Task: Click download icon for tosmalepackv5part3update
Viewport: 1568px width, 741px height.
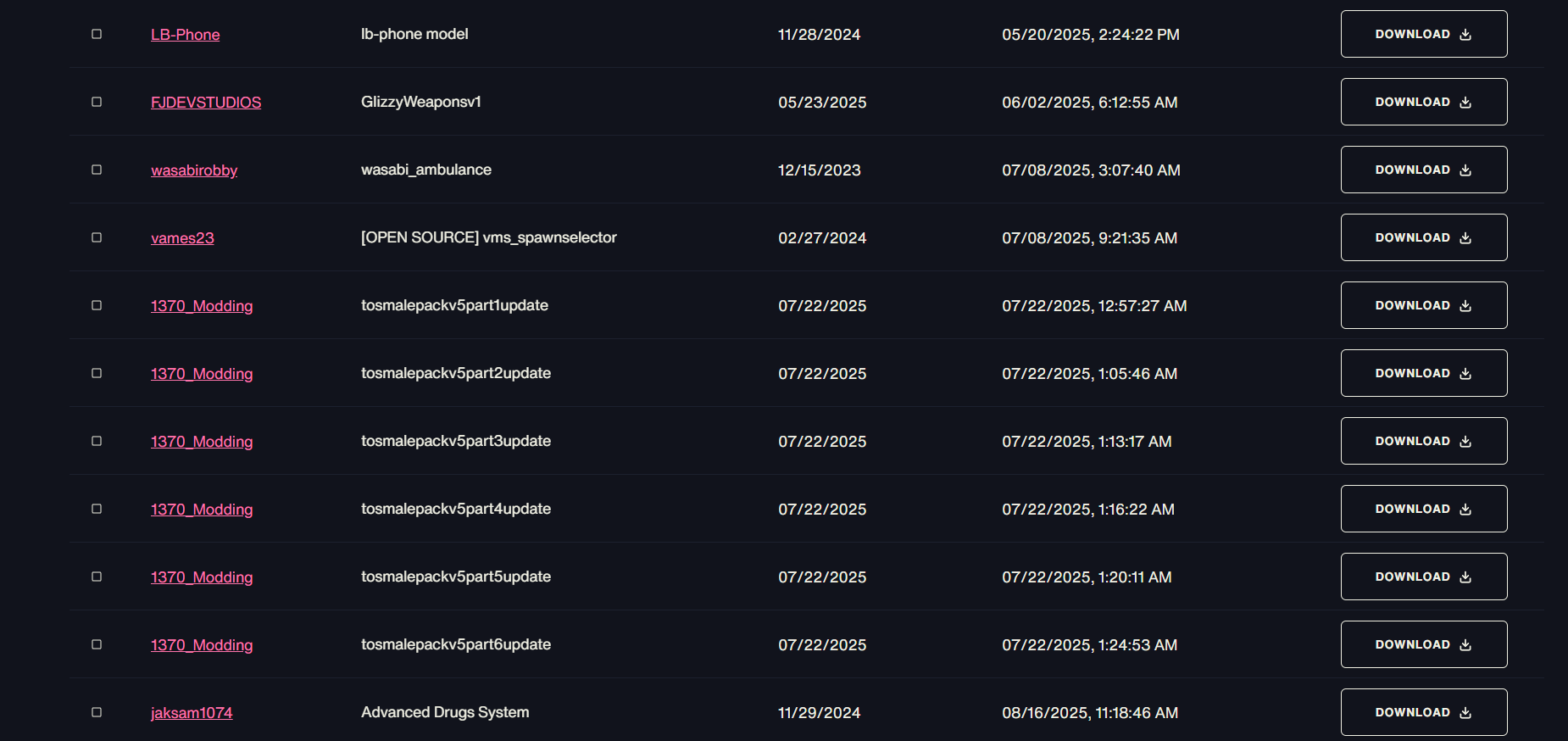Action: point(1465,442)
